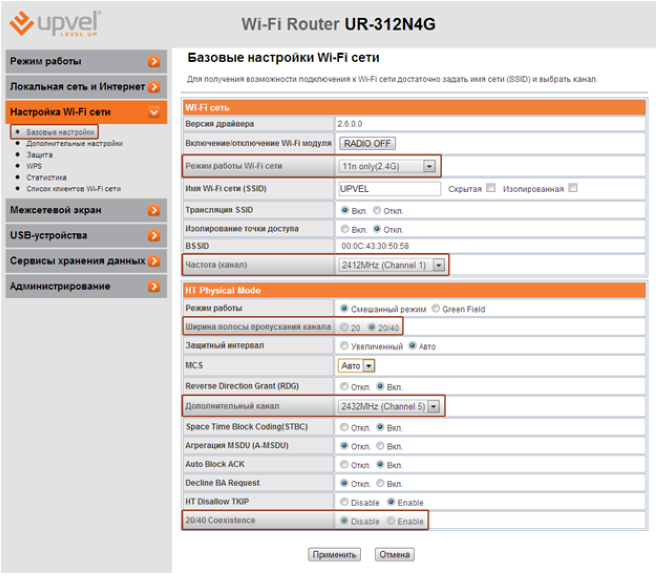Image resolution: width=659 pixels, height=576 pixels.
Task: Click the UPVEL SSID input field
Action: (390, 189)
